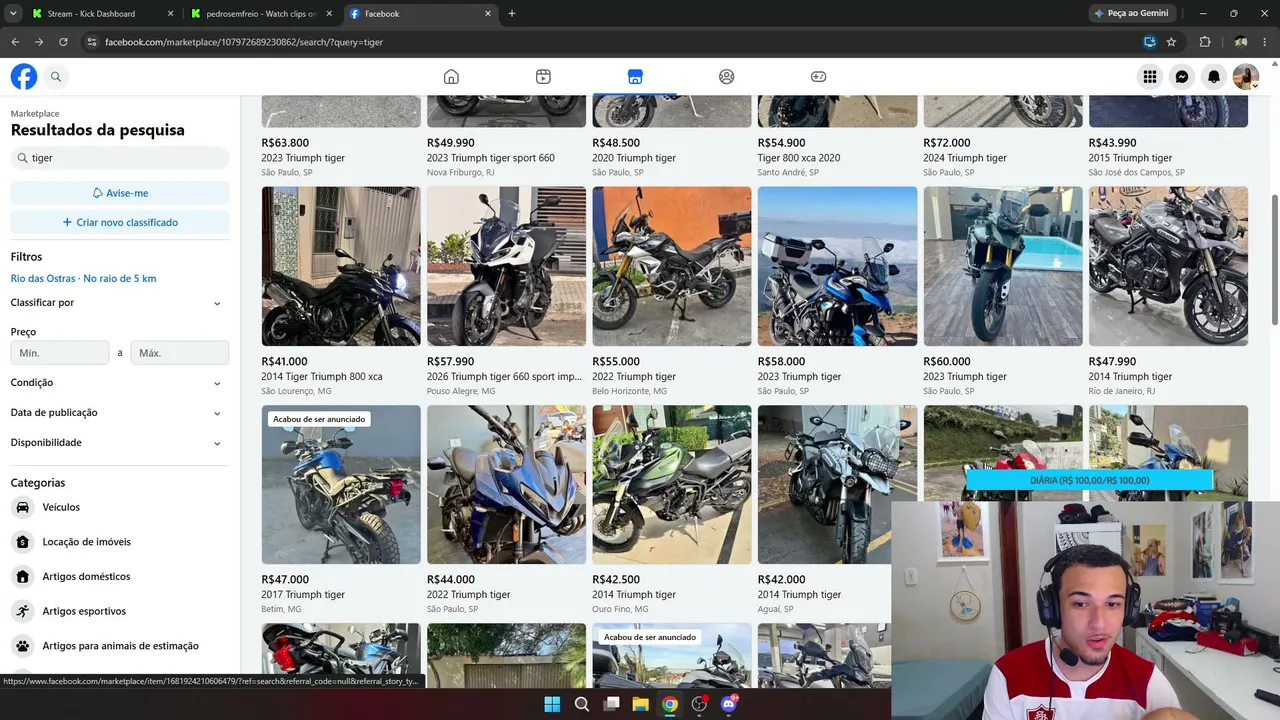Open Discord on the taskbar
Image resolution: width=1280 pixels, height=720 pixels.
pos(729,704)
